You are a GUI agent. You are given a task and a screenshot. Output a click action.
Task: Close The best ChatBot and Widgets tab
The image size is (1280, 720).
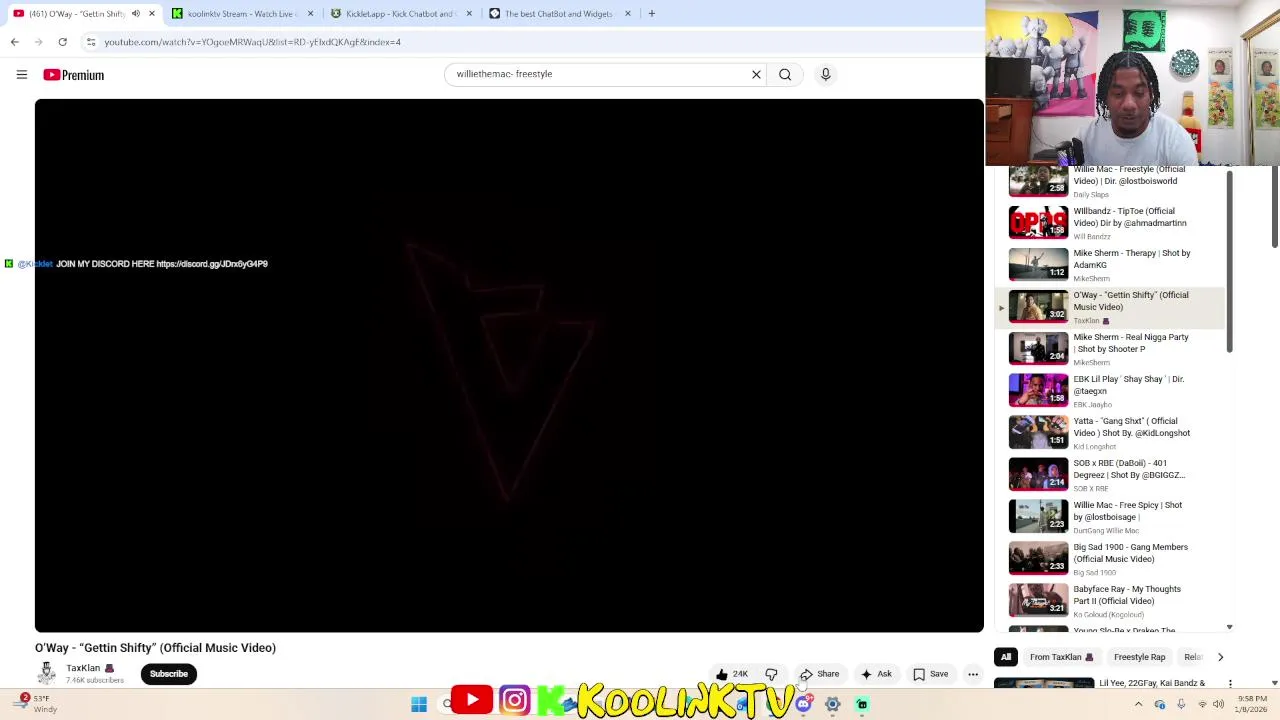(628, 14)
